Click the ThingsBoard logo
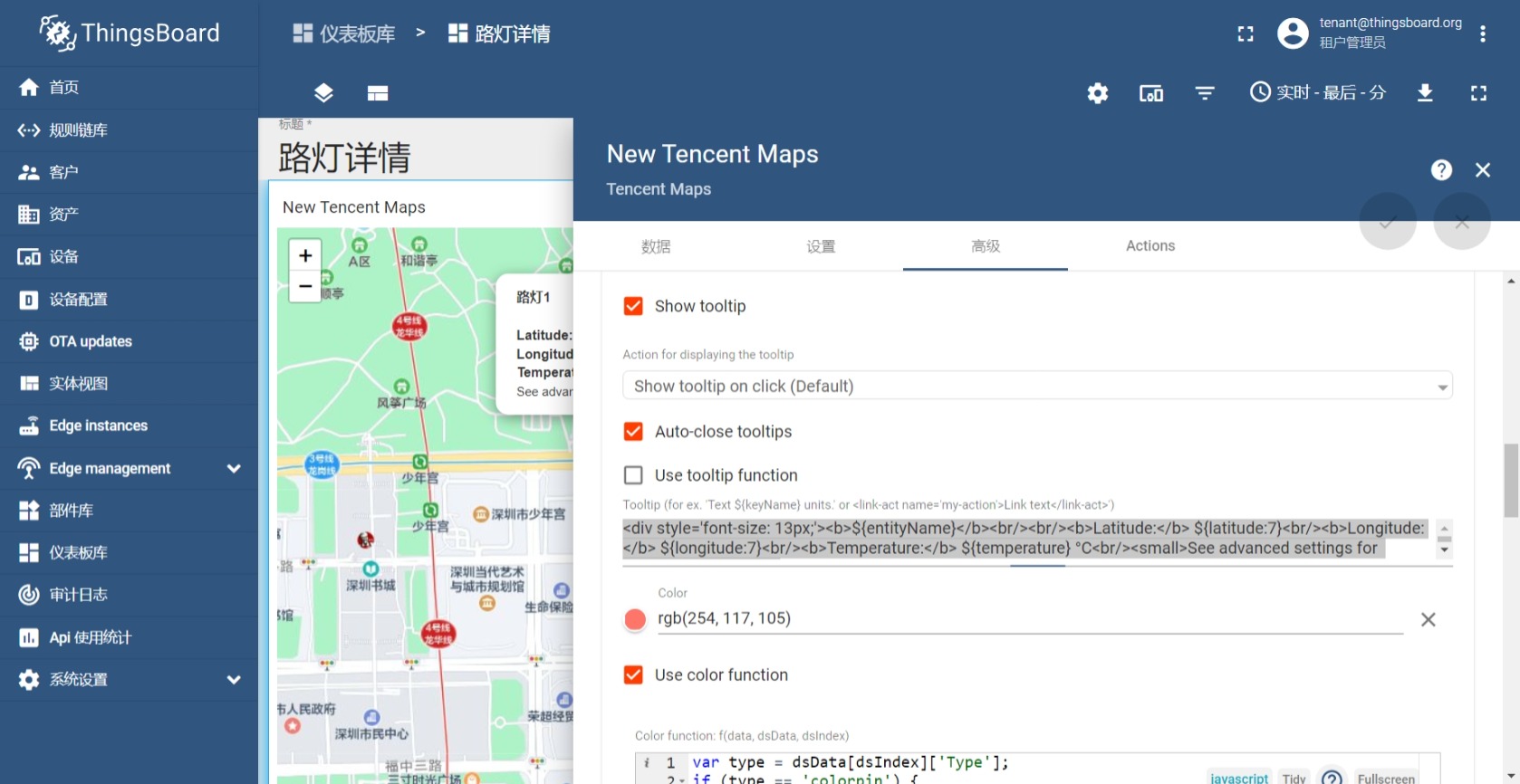The width and height of the screenshot is (1520, 784). pos(130,33)
